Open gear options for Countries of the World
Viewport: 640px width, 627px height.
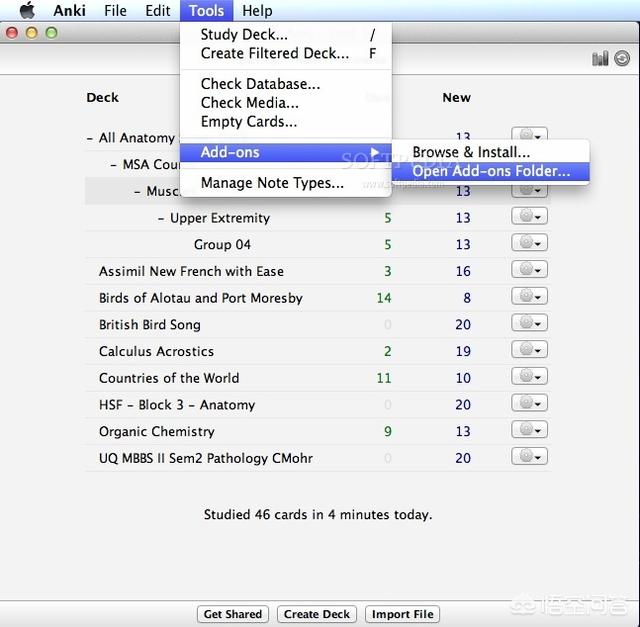coord(529,378)
